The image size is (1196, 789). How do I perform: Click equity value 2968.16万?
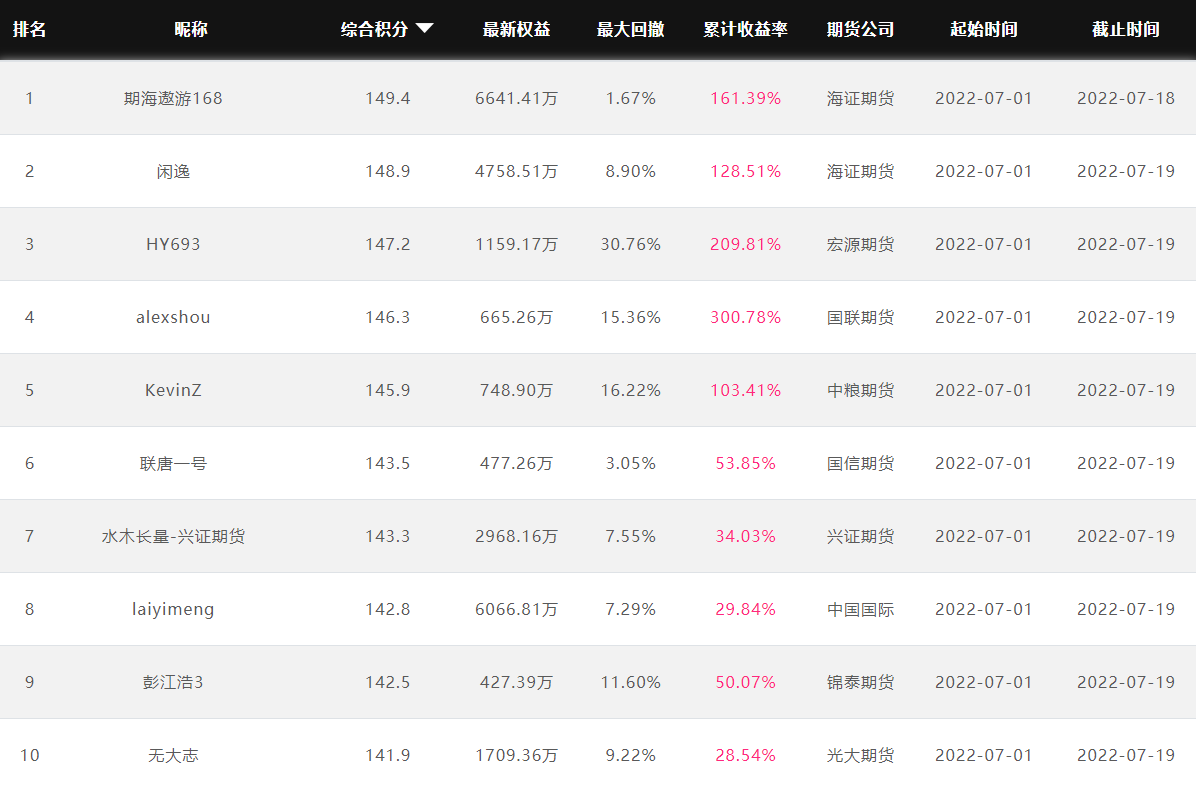click(x=516, y=536)
